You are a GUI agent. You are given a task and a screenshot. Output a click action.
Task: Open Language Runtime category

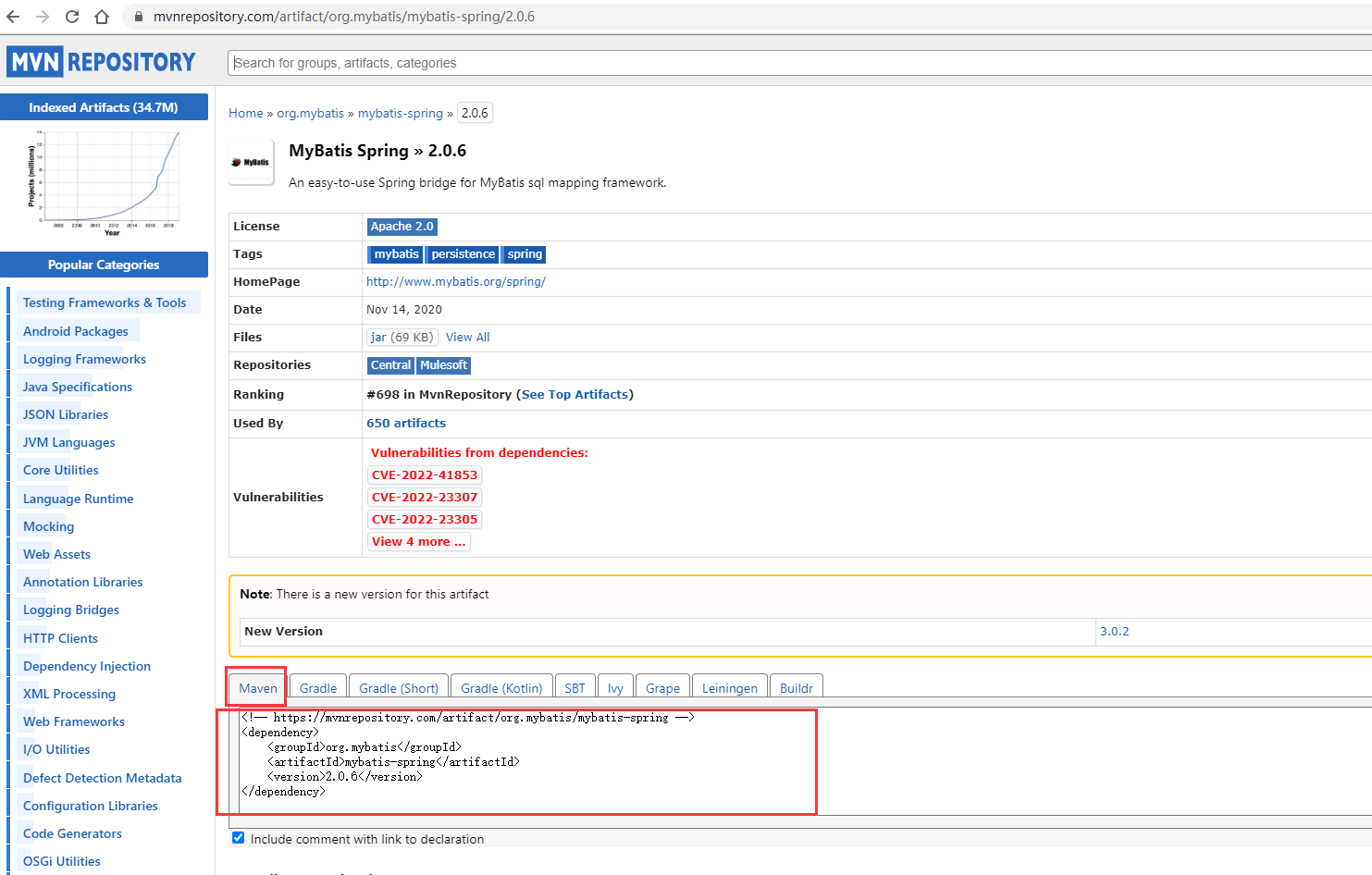coord(79,499)
